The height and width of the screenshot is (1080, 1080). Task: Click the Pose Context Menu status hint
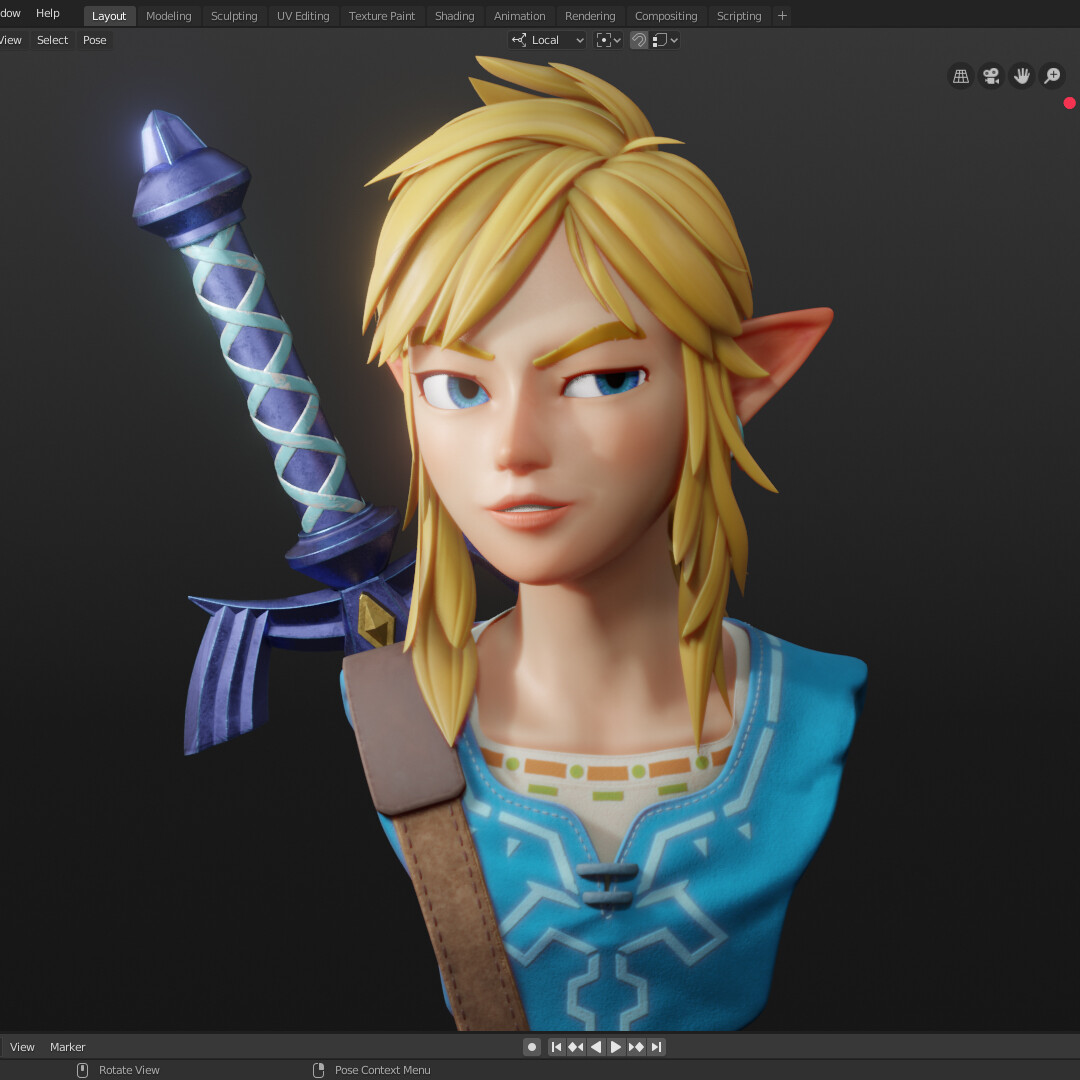[382, 1070]
